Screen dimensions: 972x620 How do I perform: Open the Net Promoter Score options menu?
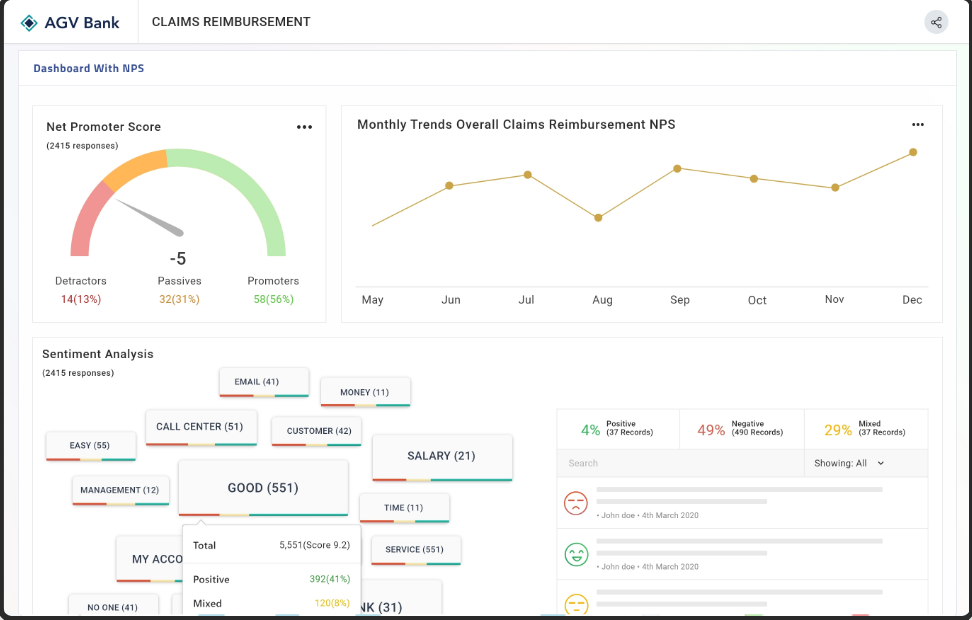(x=304, y=126)
